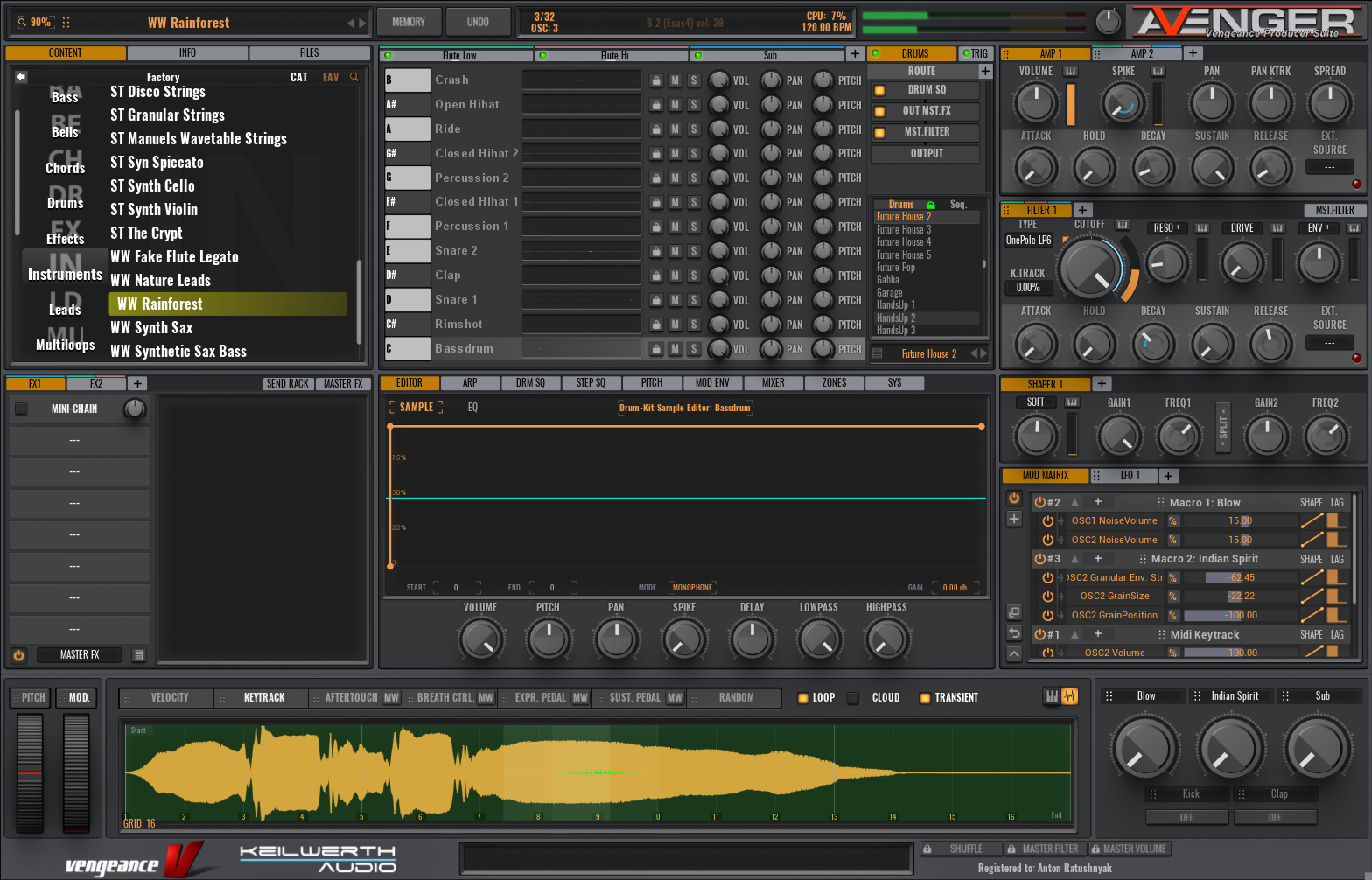
Task: Solo the Snare 1 drum
Action: coord(694,300)
